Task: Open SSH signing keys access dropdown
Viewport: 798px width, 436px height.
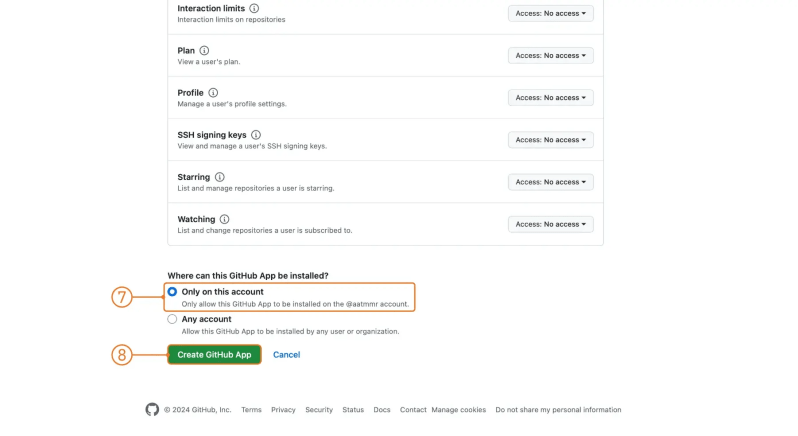Action: [551, 140]
